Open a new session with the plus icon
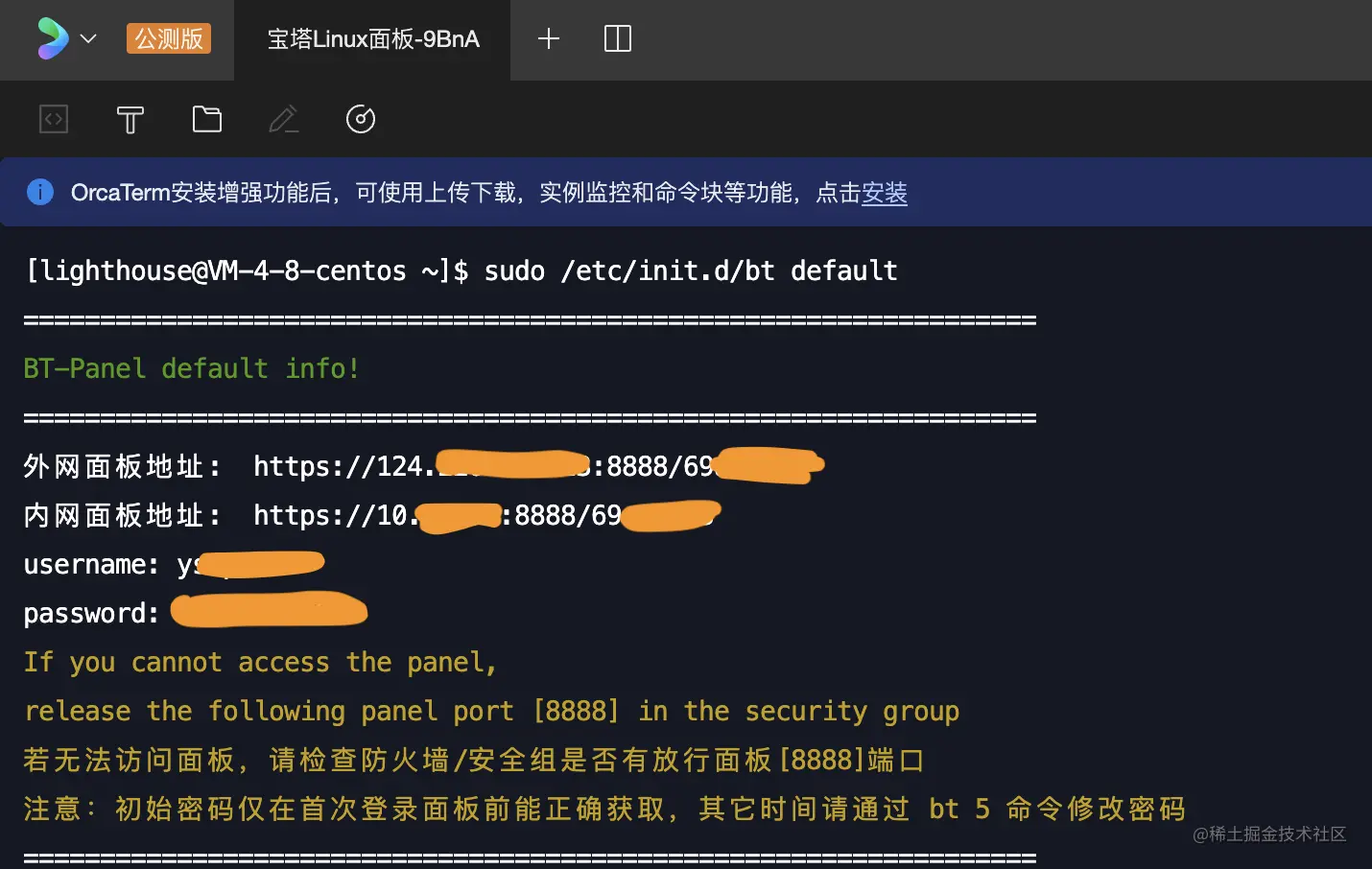 pyautogui.click(x=549, y=38)
